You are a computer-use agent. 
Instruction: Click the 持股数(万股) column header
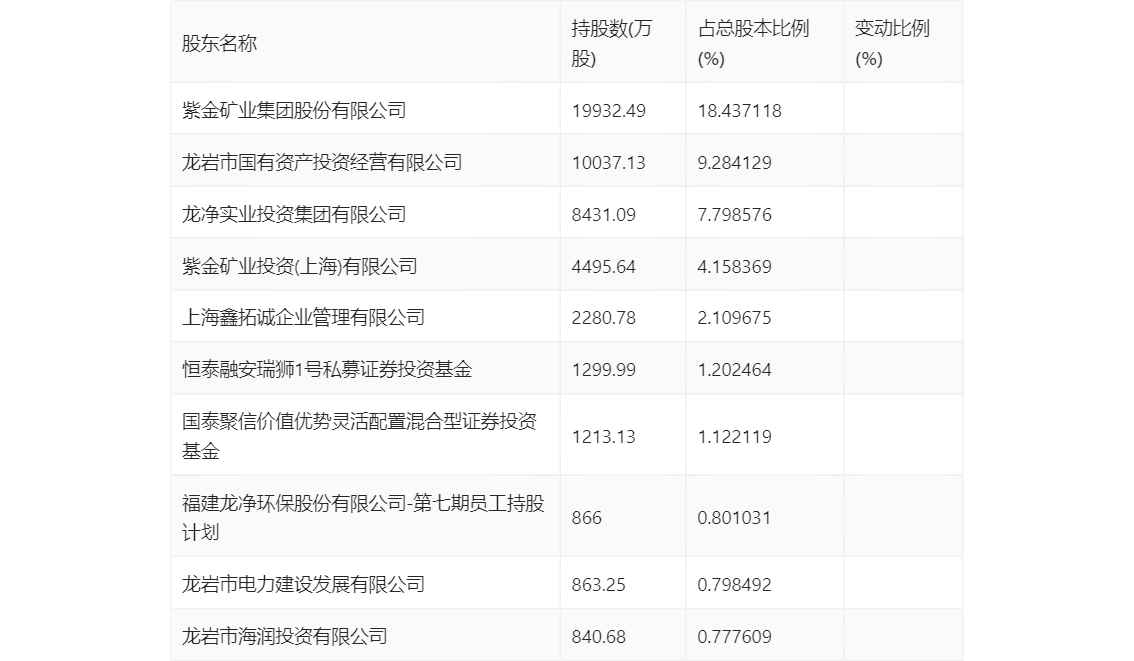612,43
